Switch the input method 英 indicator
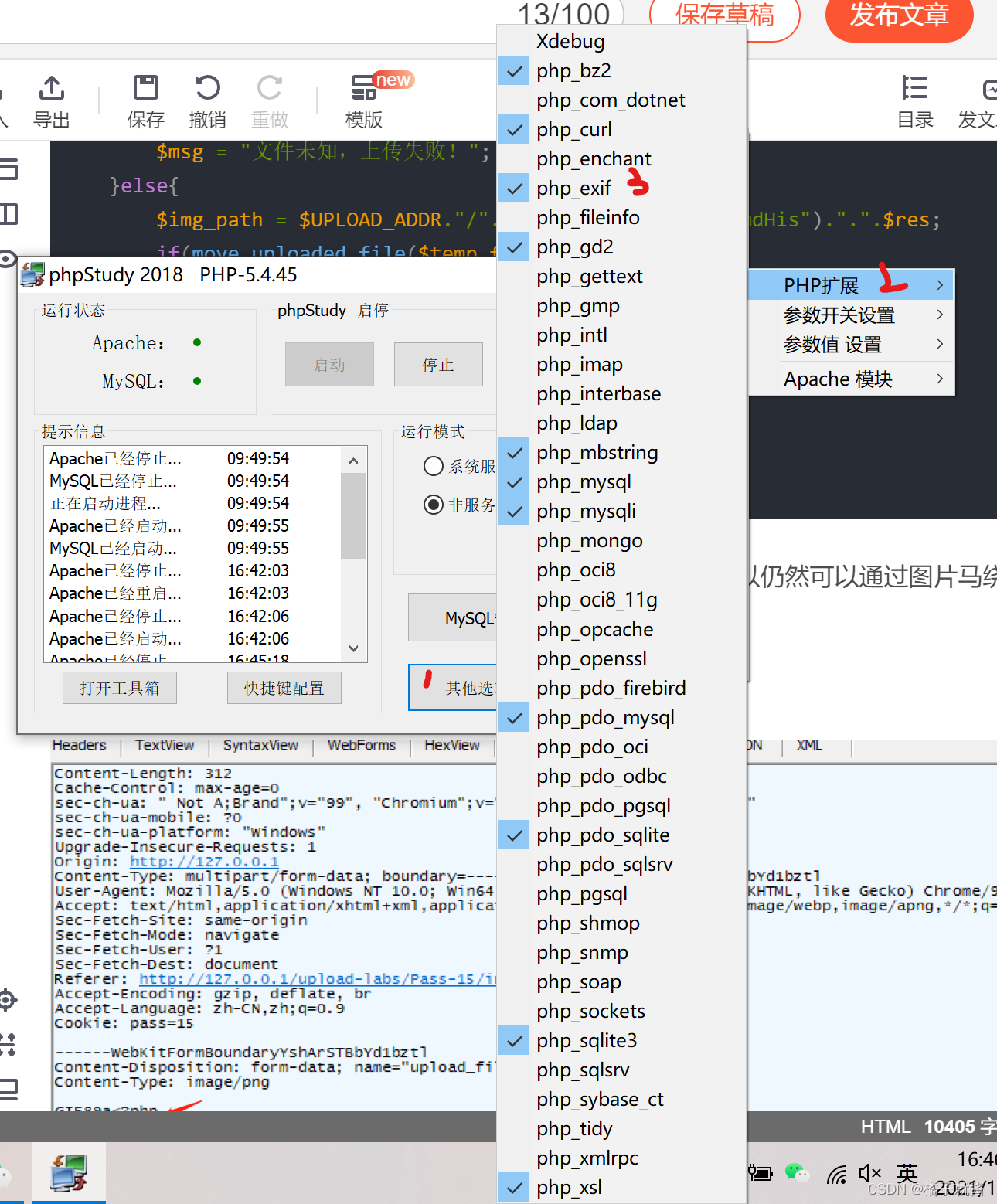The image size is (997, 1204). [907, 1173]
